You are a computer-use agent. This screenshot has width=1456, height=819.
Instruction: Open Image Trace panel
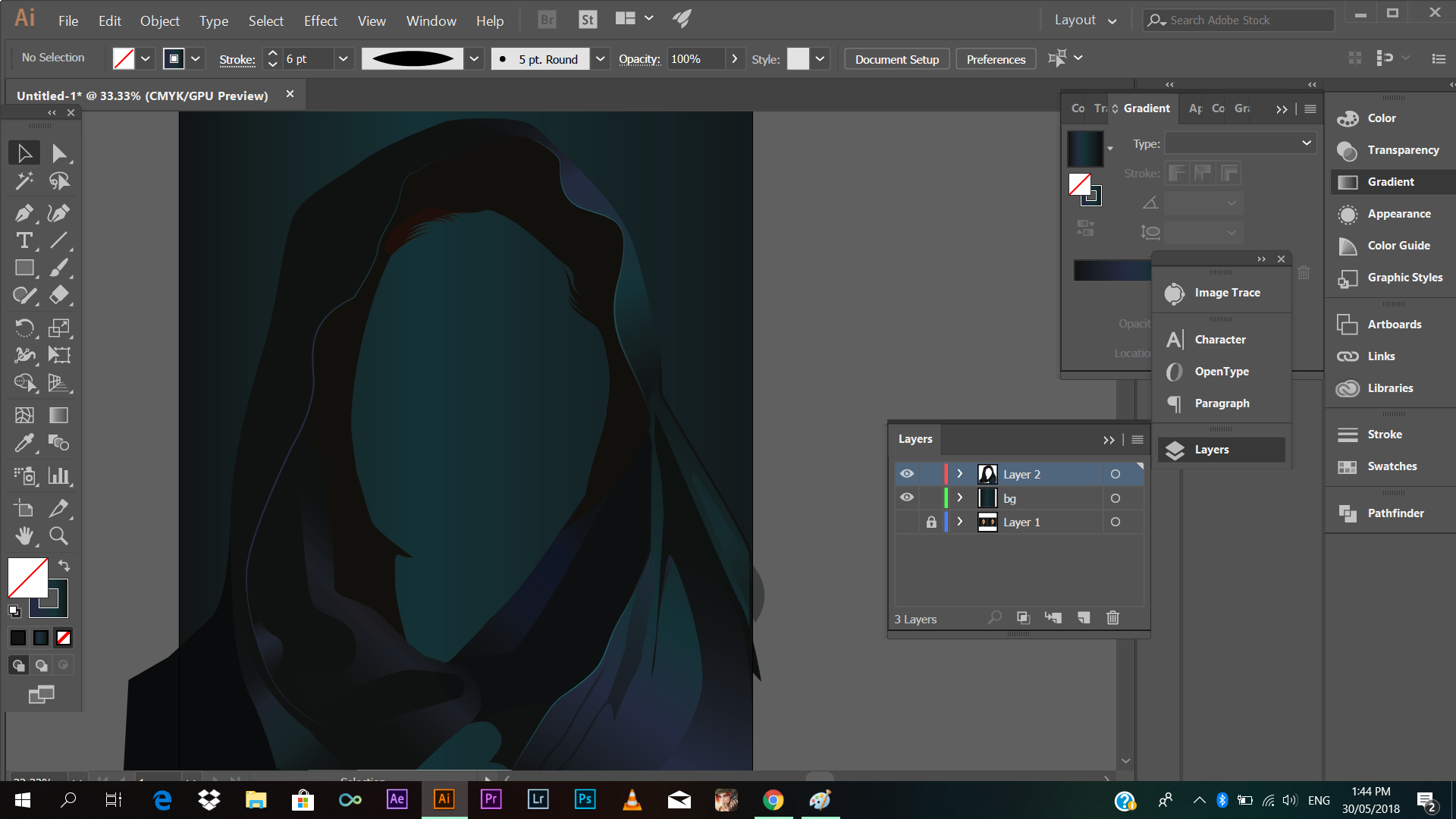1221,293
